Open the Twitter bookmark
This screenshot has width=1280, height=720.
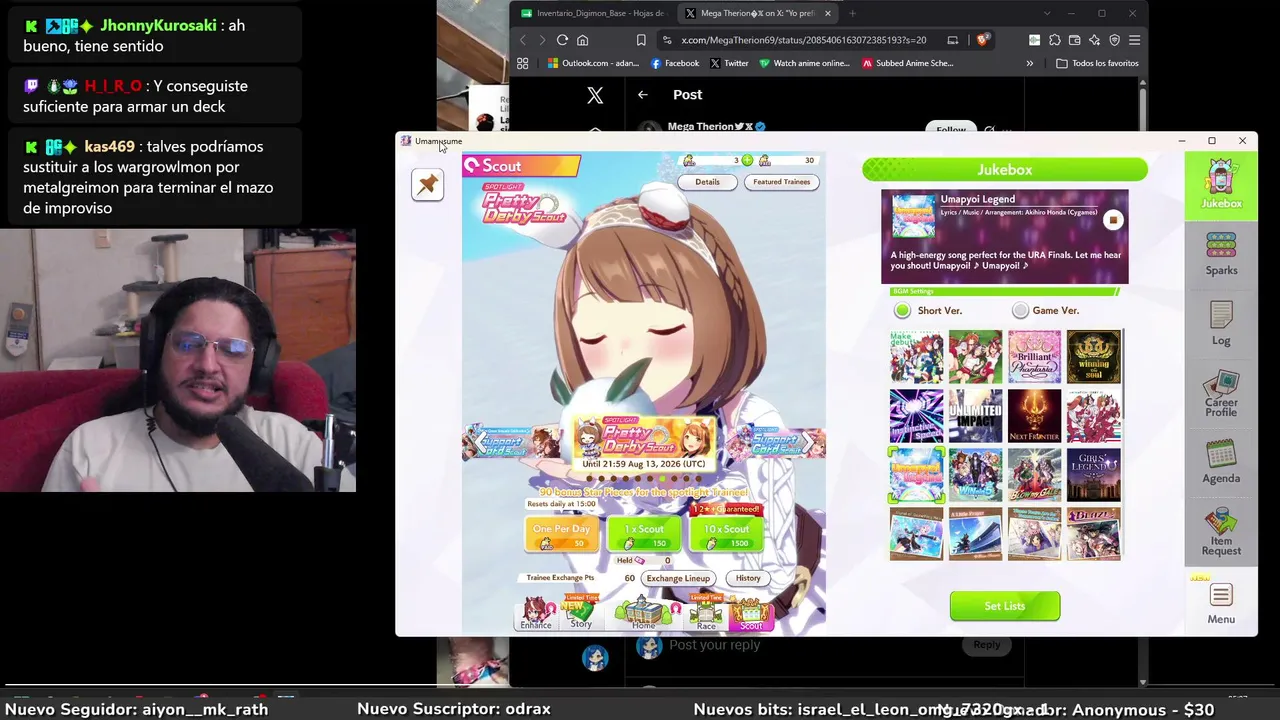[729, 63]
